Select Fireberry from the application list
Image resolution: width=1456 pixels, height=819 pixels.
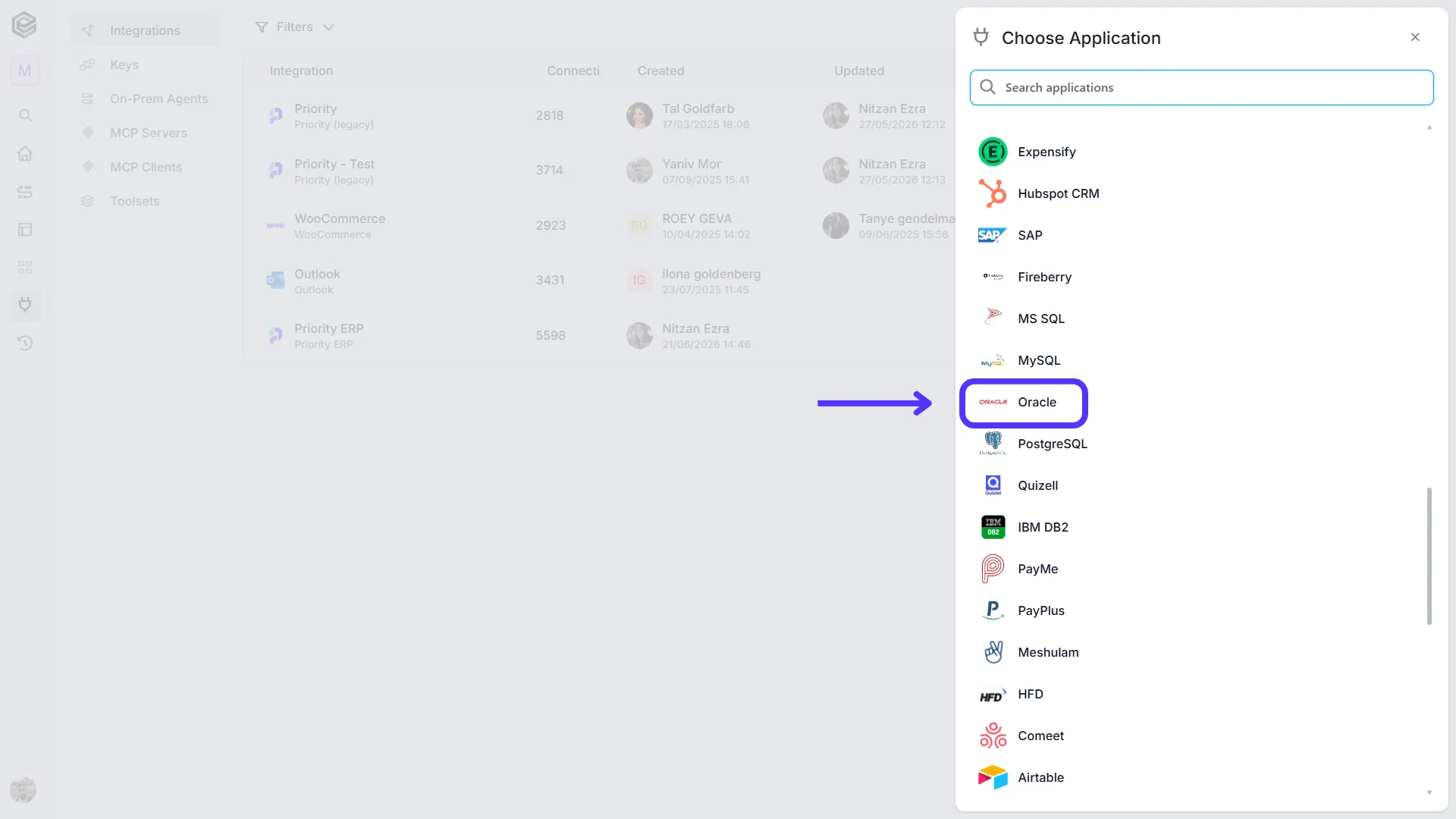[x=1044, y=277]
